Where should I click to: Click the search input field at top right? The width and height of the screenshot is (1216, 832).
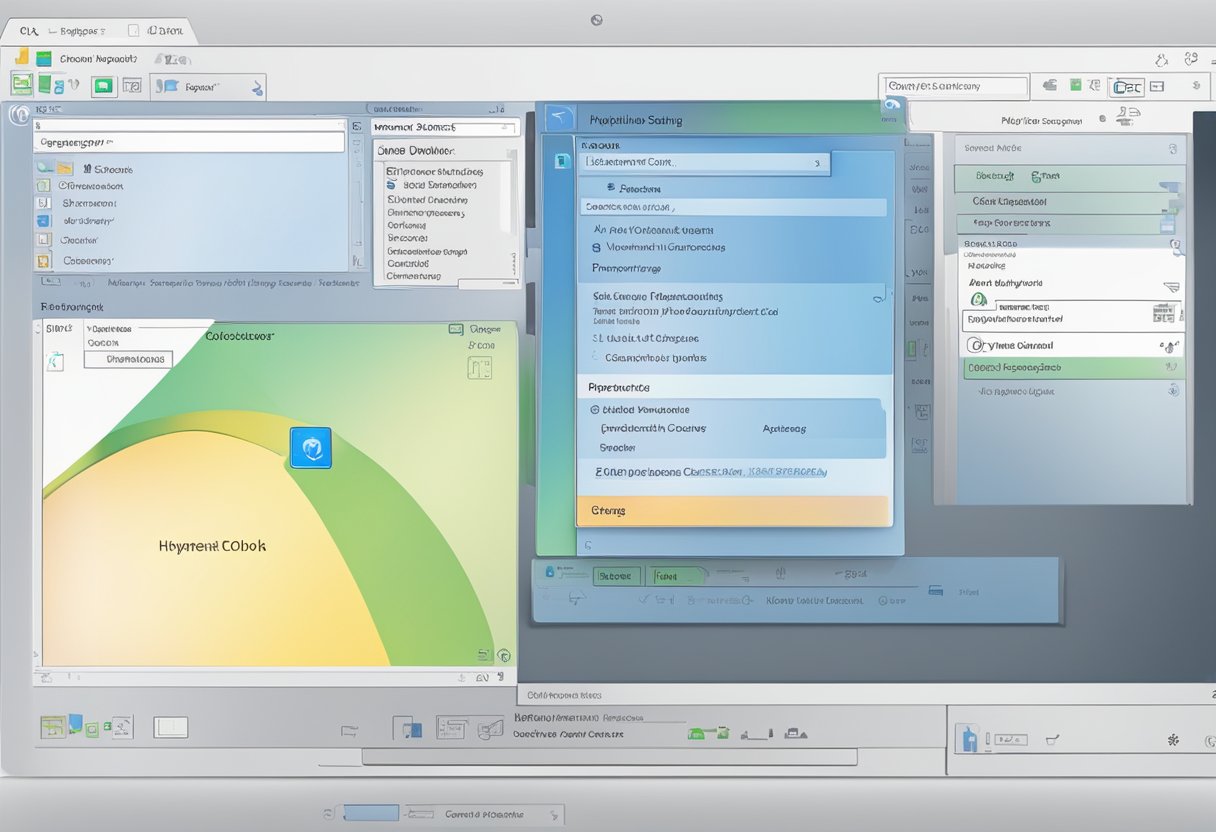pos(954,86)
